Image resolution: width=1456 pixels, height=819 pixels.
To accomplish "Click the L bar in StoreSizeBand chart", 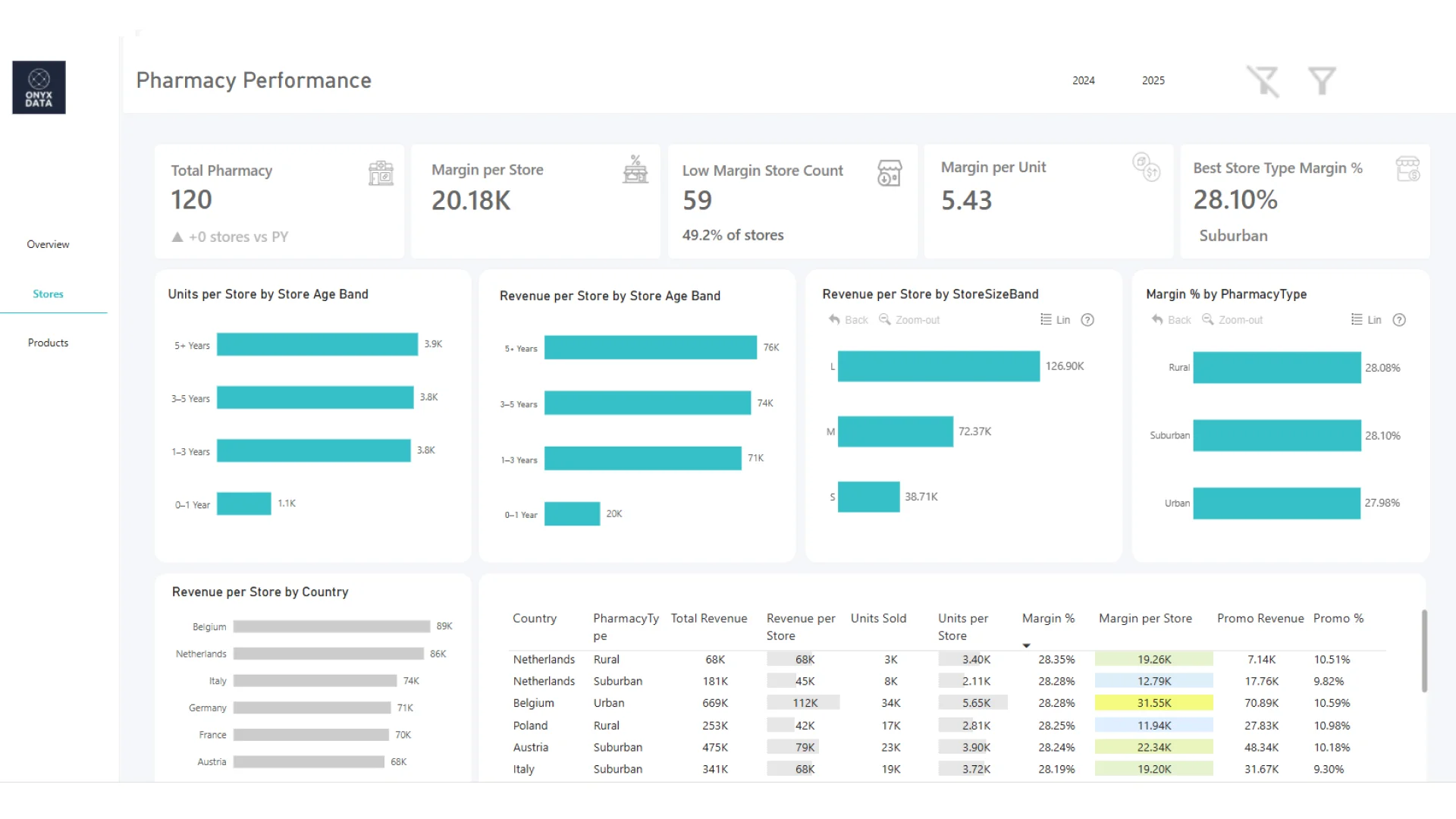I will click(x=938, y=366).
